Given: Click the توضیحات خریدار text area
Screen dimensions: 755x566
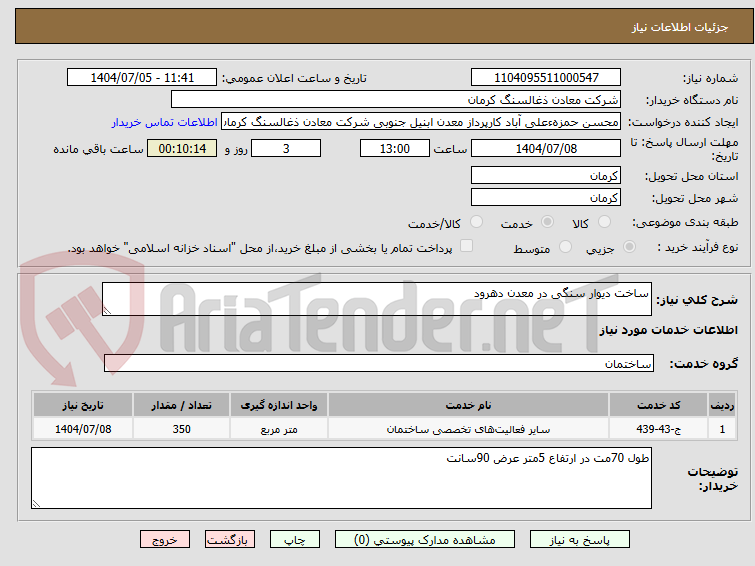Looking at the screenshot, I should tap(341, 478).
